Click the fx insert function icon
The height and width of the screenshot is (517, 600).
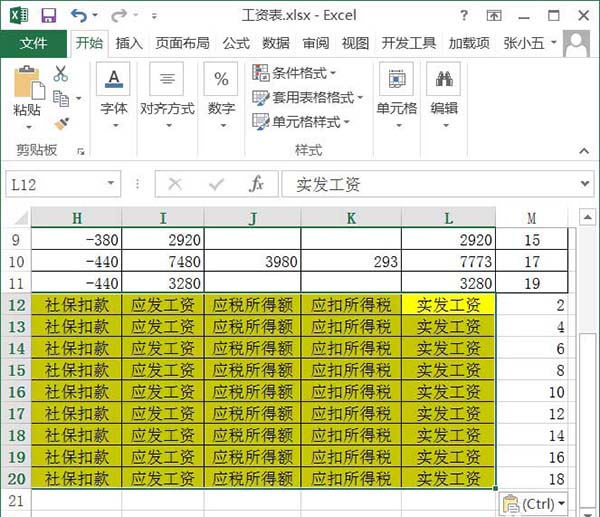tap(256, 184)
